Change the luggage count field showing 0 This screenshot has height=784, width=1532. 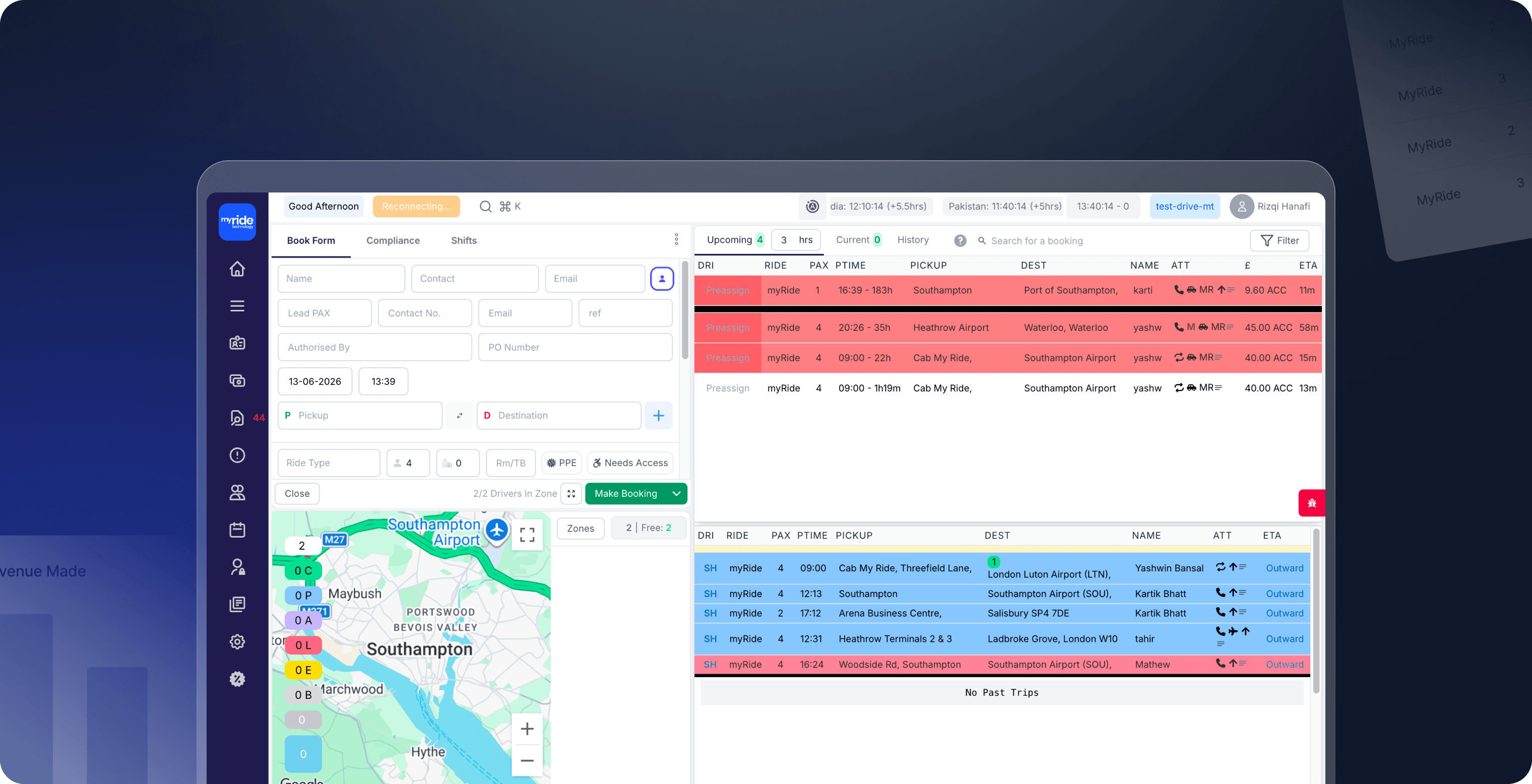coord(458,463)
